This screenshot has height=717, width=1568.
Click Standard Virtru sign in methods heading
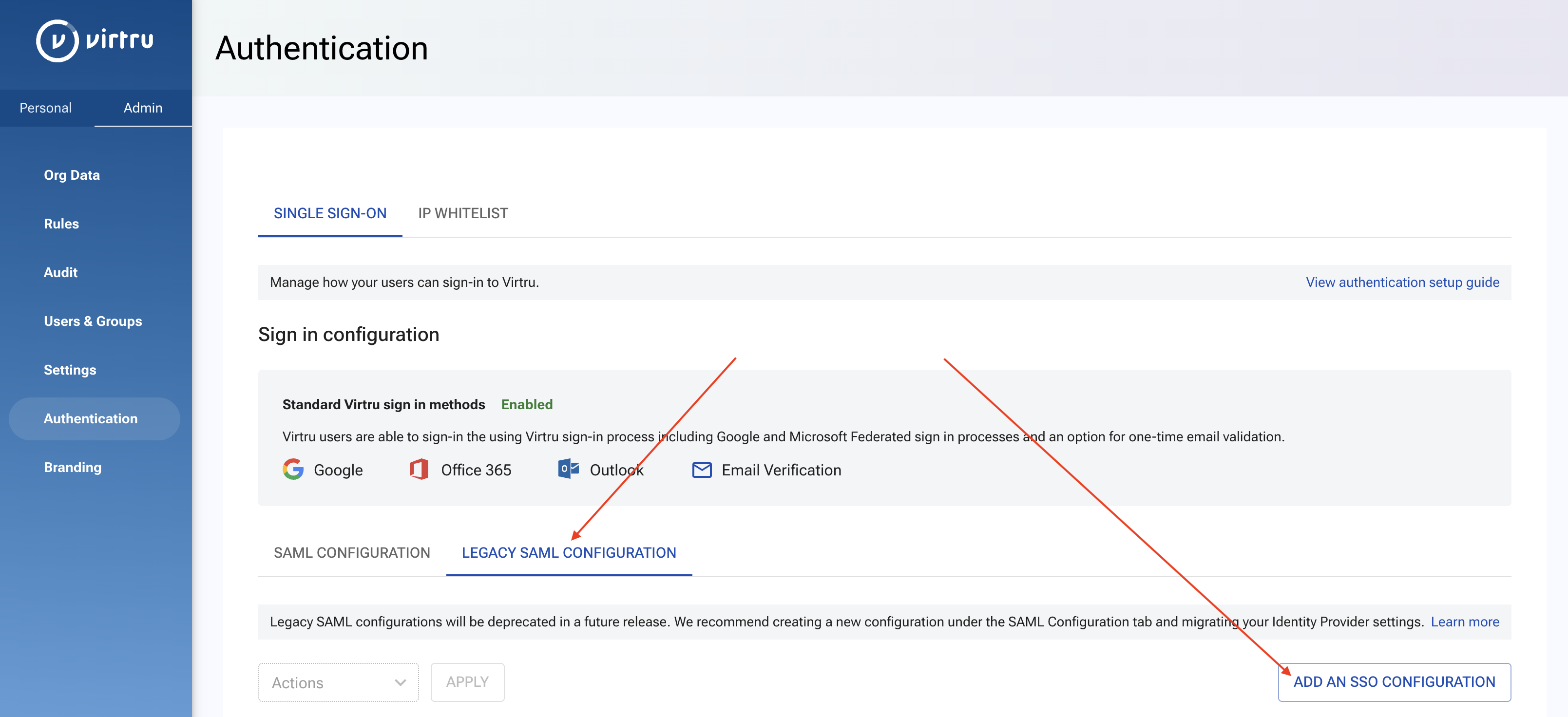click(383, 405)
